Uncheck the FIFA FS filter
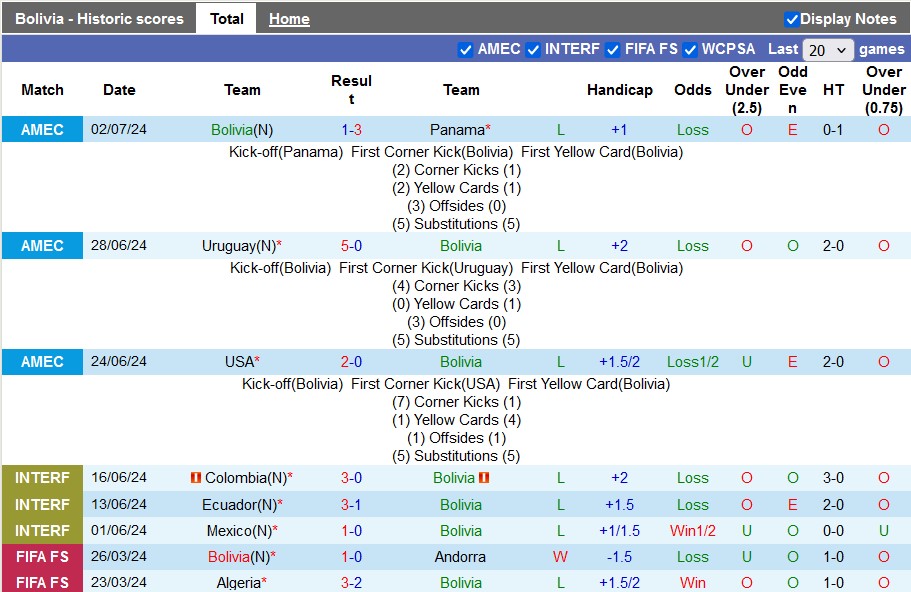The image size is (911, 592). click(613, 49)
